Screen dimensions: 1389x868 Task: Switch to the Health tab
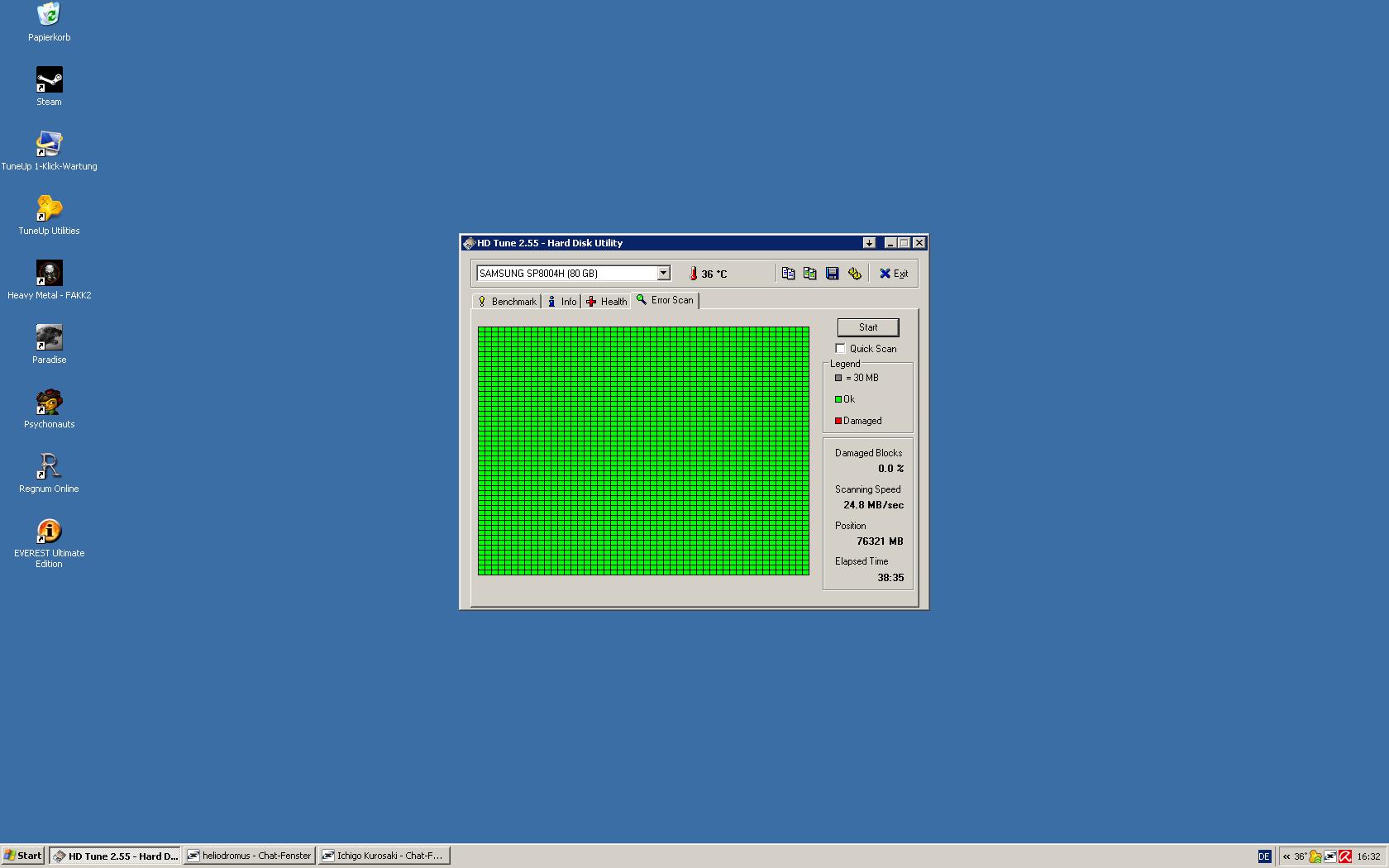[x=607, y=302]
